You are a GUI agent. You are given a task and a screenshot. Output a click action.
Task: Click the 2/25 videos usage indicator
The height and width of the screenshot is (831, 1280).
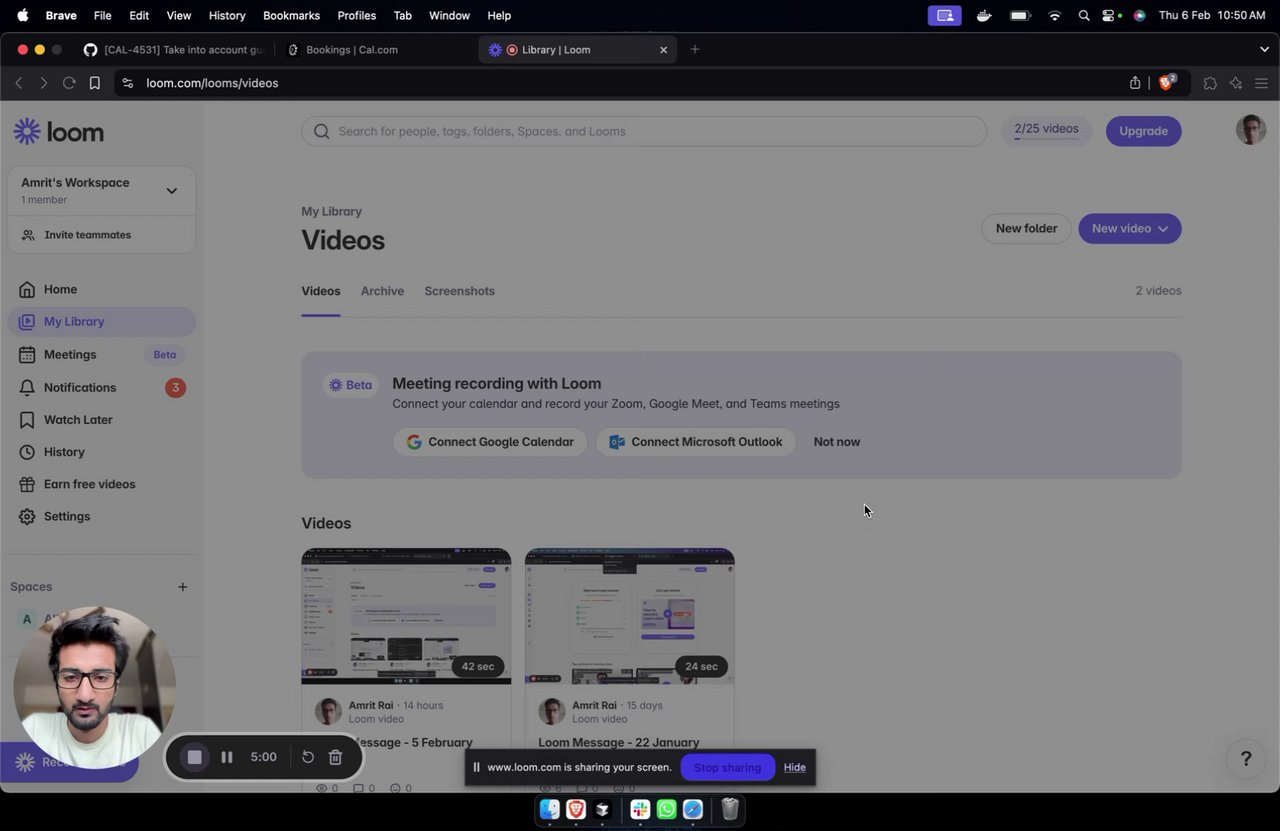(1046, 130)
